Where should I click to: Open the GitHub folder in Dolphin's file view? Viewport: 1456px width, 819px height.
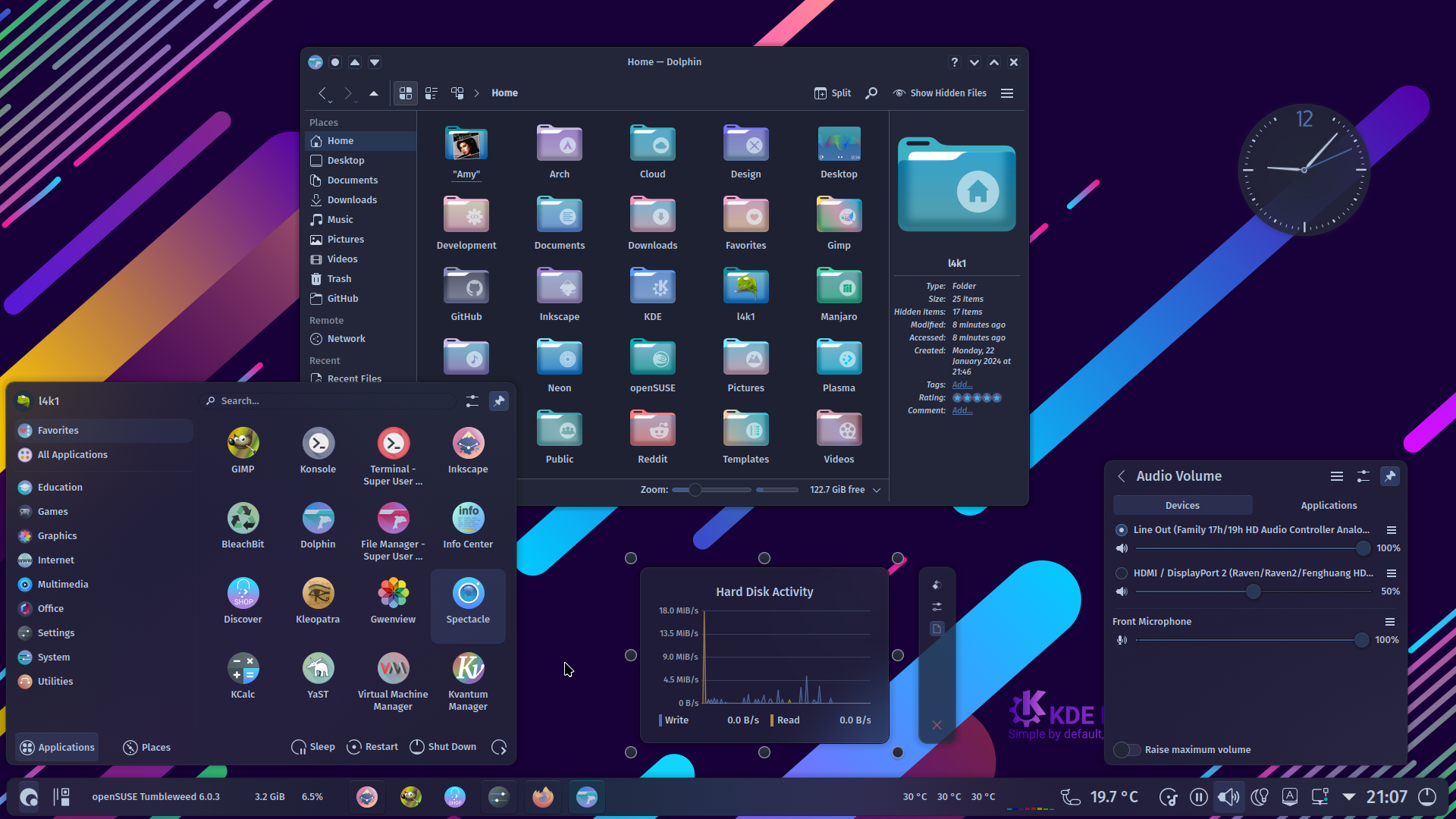coord(466,294)
